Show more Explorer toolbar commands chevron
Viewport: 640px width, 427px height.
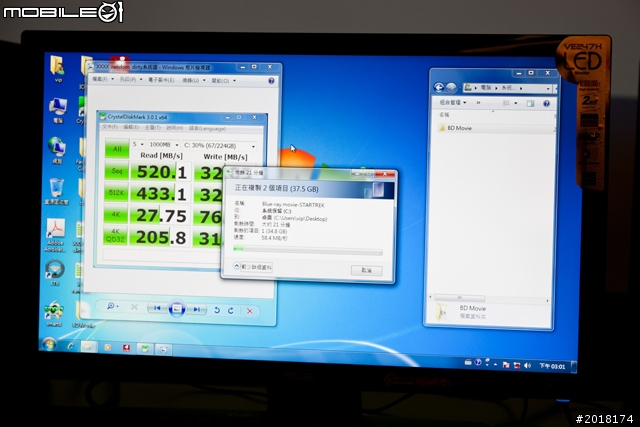(478, 102)
